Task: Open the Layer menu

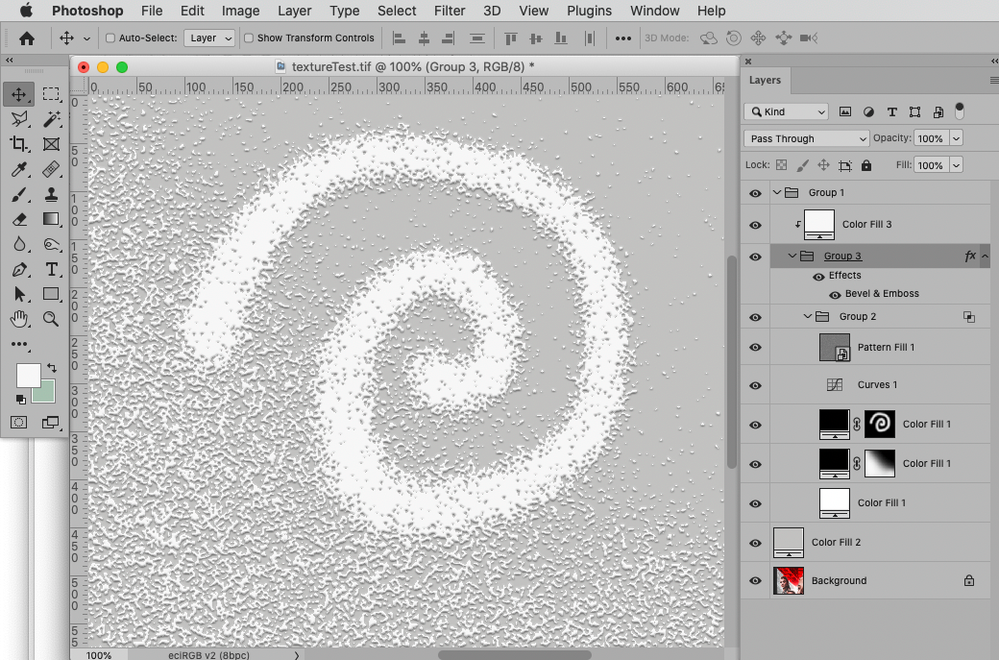Action: click(294, 11)
